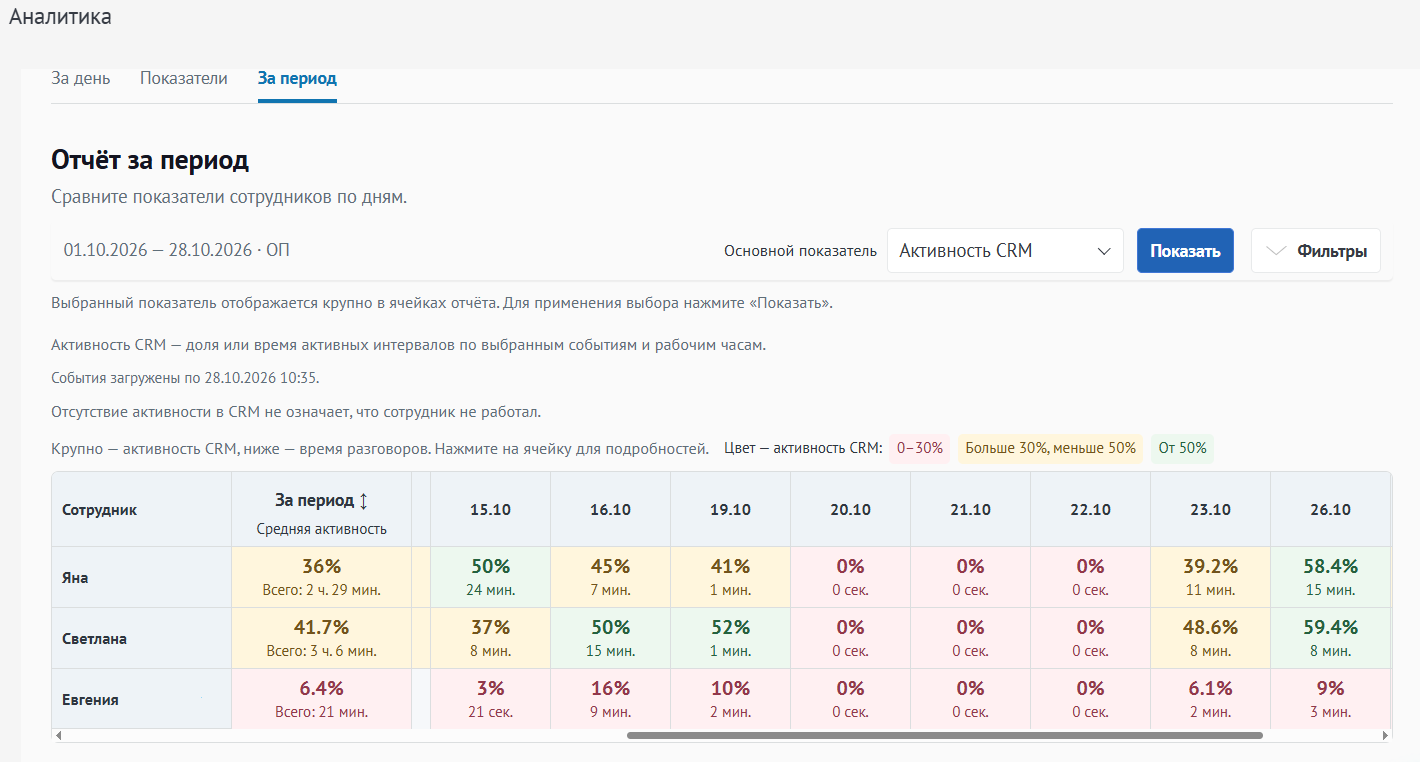Expand the Фильтры panel
Viewport: 1420px width, 762px height.
tap(1316, 251)
